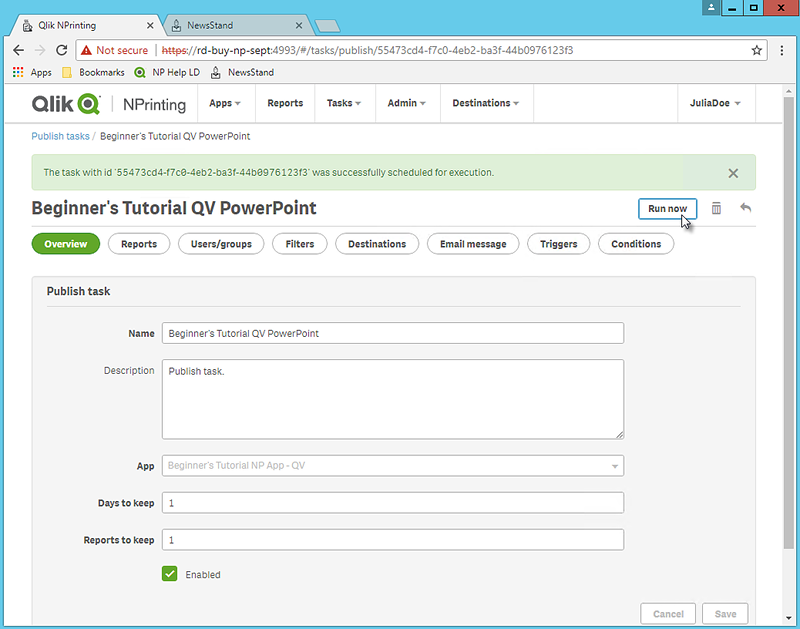Viewport: 800px width, 629px height.
Task: Open the NP Help LD bookmark
Action: coord(168,72)
